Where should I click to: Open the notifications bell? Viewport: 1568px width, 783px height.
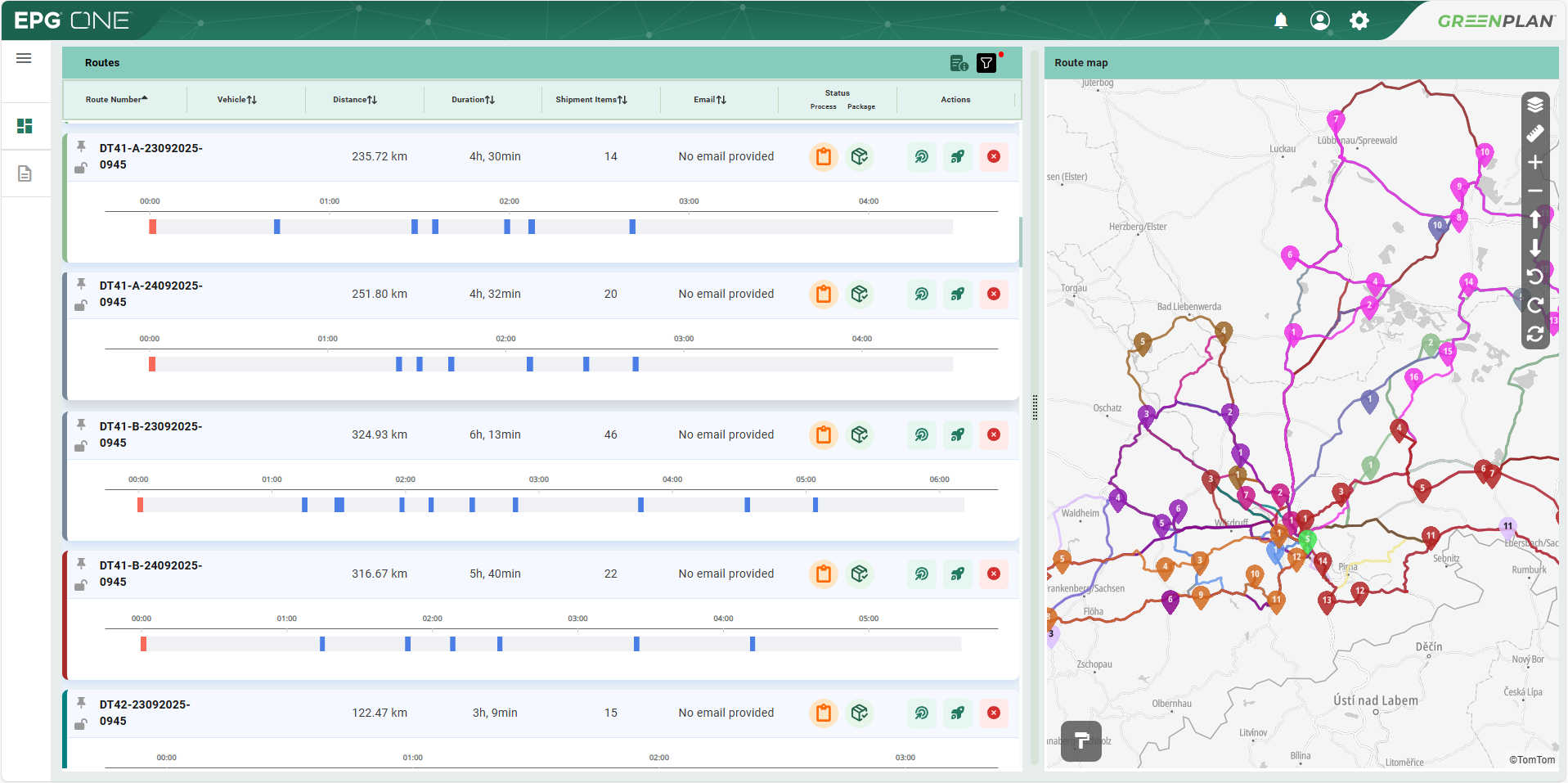1281,20
